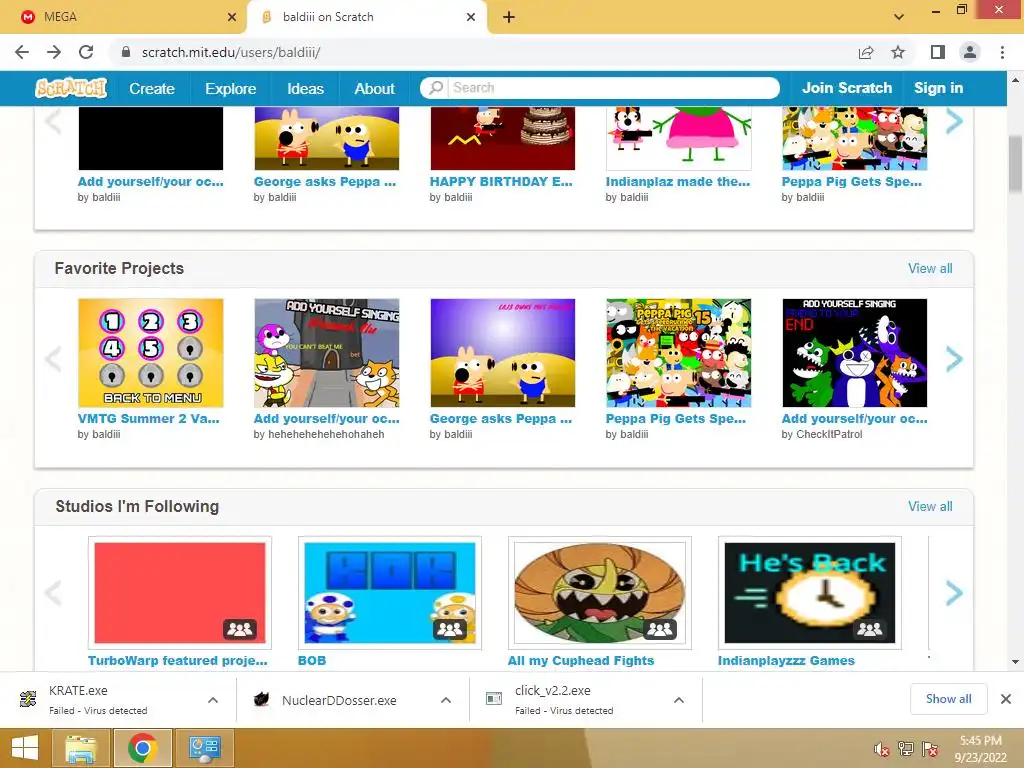This screenshot has height=768, width=1024.
Task: Click Sign in
Action: pos(938,88)
